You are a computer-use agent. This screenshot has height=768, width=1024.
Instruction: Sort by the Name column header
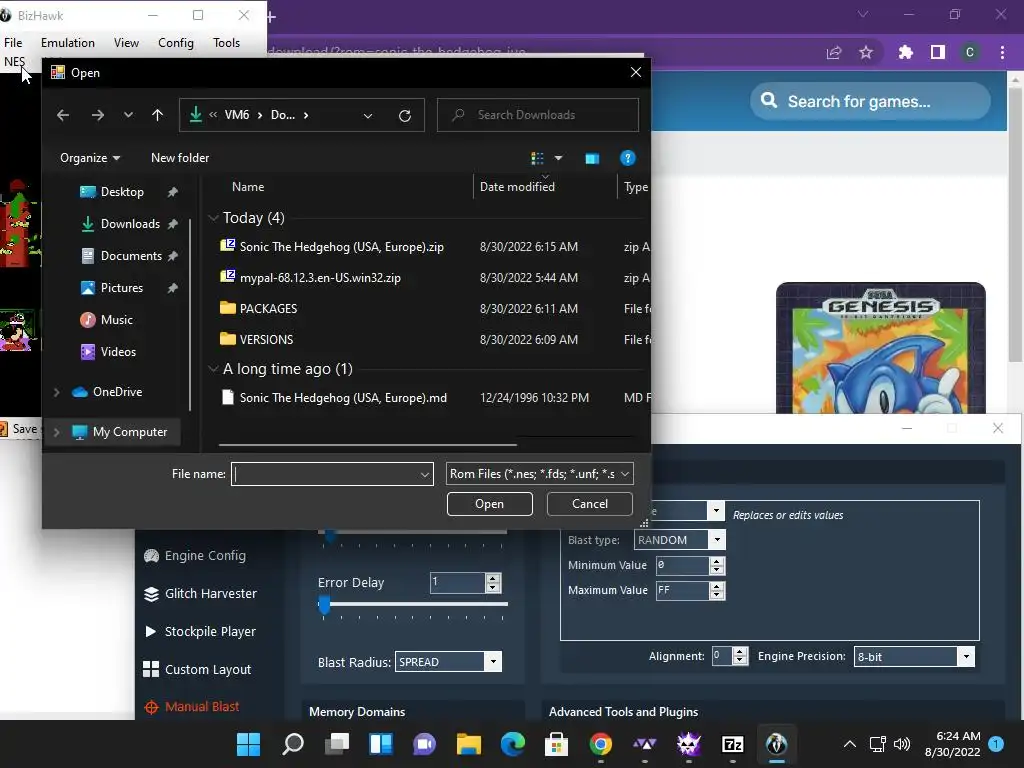[248, 187]
